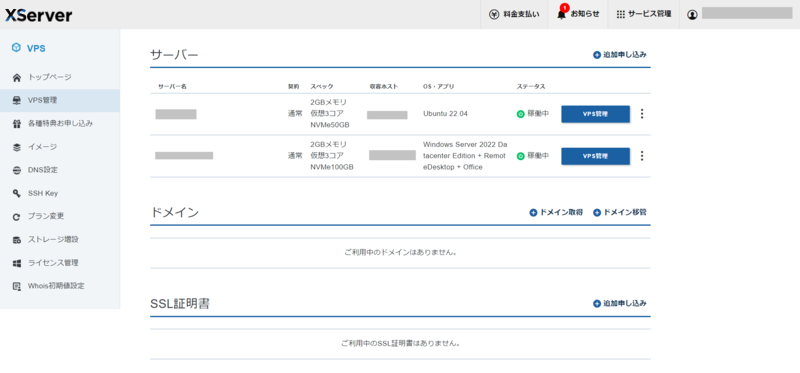The image size is (800, 373).
Task: Click the gift icon for 各種特典
Action: 17,123
